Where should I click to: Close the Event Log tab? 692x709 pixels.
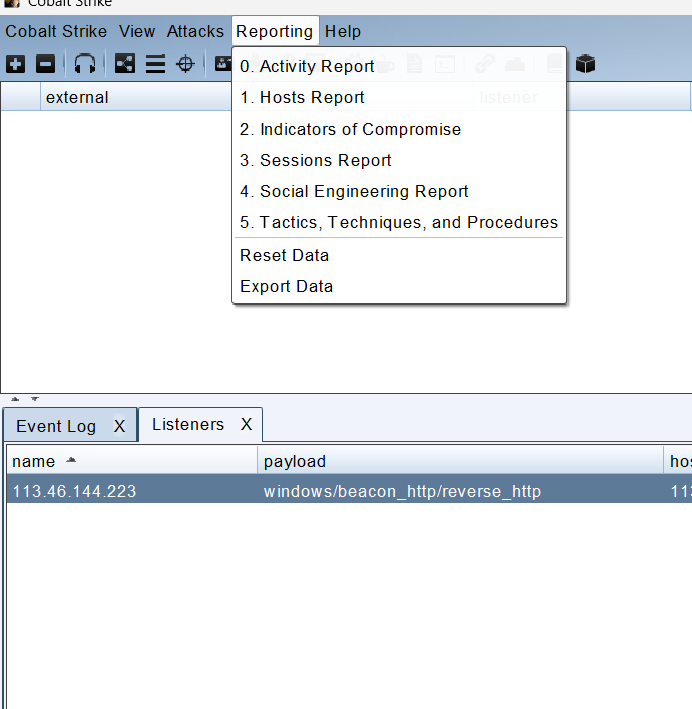click(x=119, y=426)
